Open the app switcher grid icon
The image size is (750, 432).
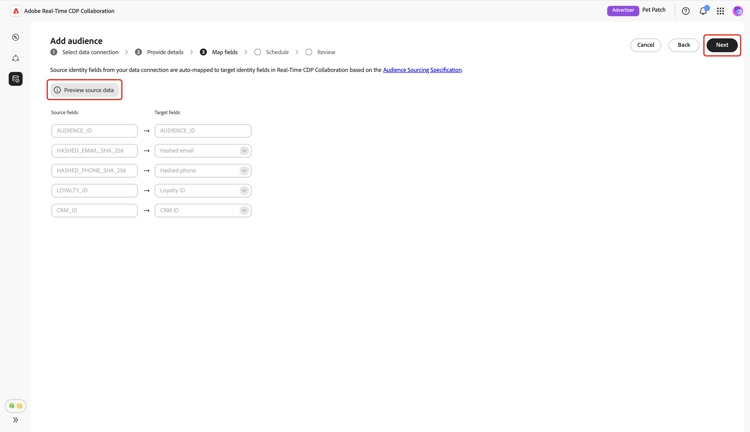coord(720,11)
